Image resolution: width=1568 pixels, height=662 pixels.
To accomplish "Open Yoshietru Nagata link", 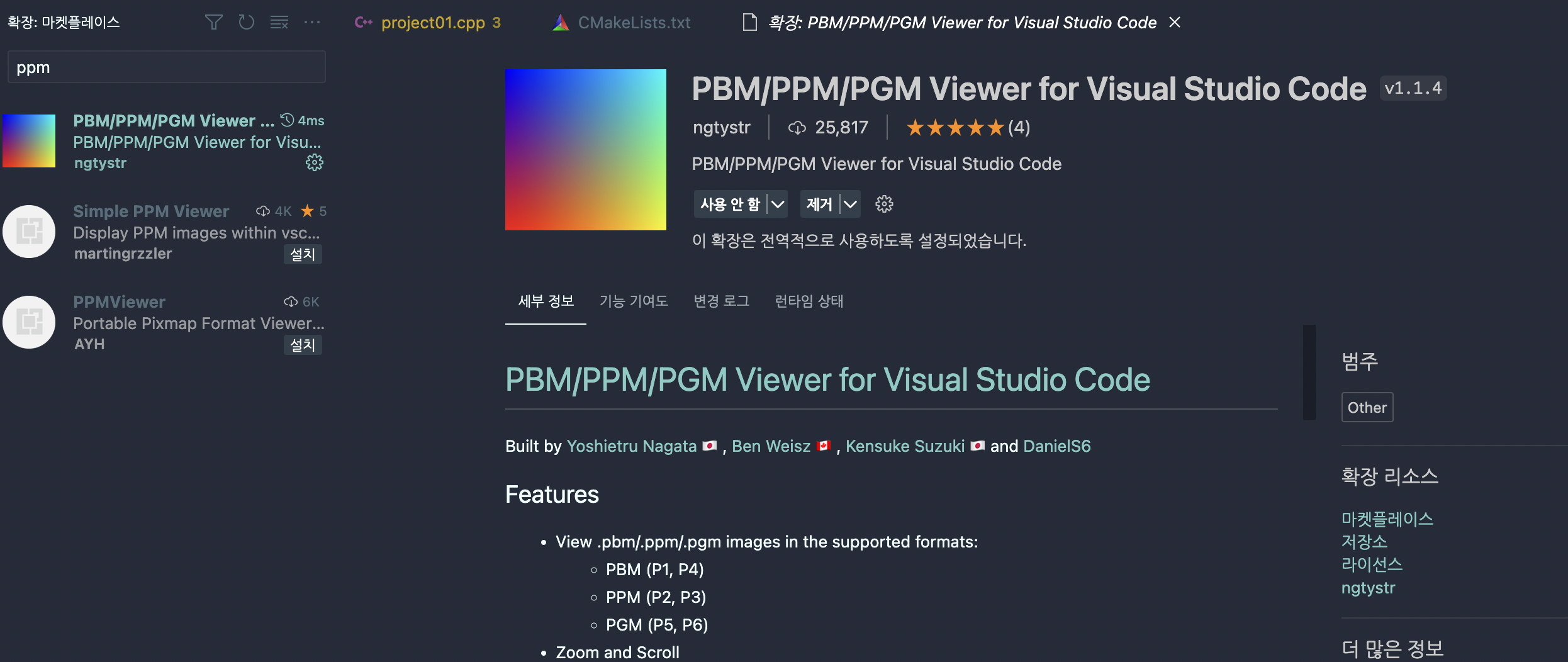I will (632, 446).
